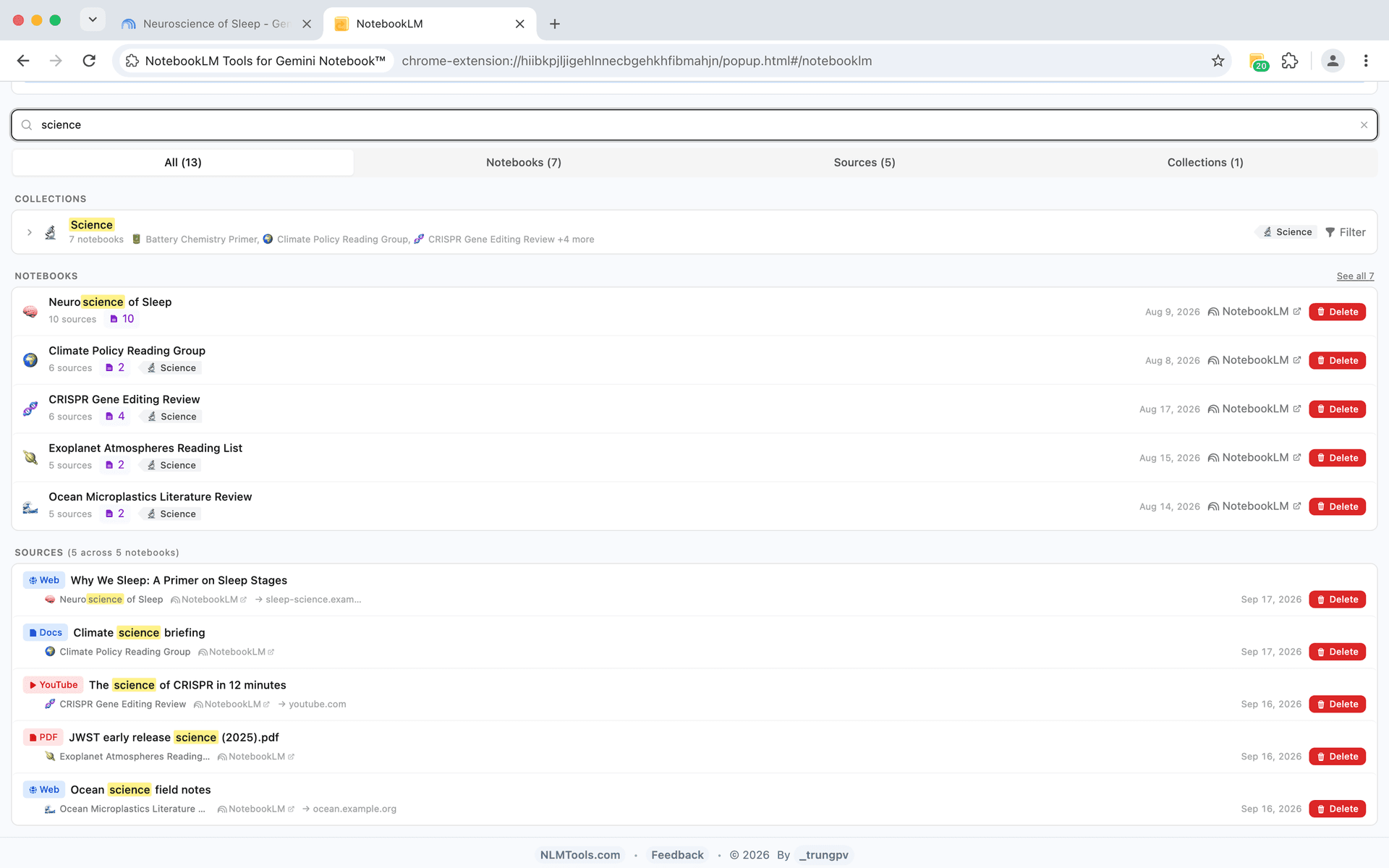Open NotebookLM link for Climate Policy Reading Group
The image size is (1389, 868).
[1254, 360]
